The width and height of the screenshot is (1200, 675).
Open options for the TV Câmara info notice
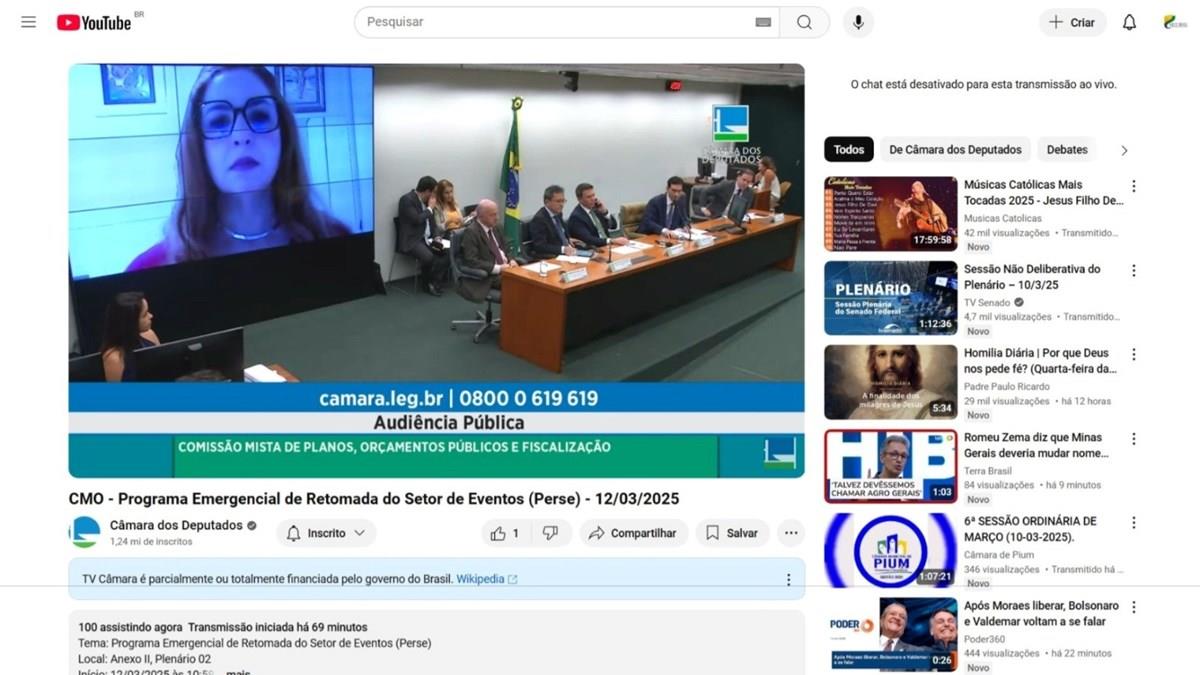788,579
